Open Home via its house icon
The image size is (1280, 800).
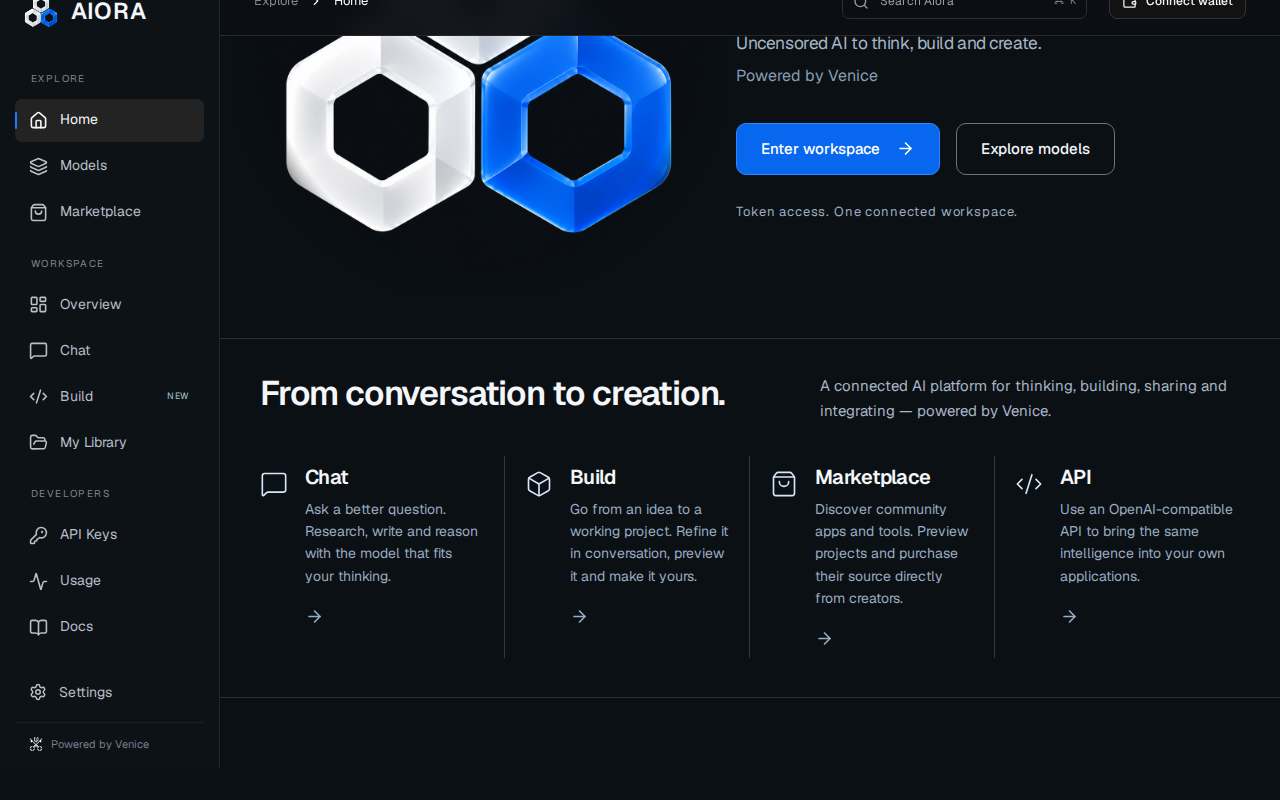(39, 120)
